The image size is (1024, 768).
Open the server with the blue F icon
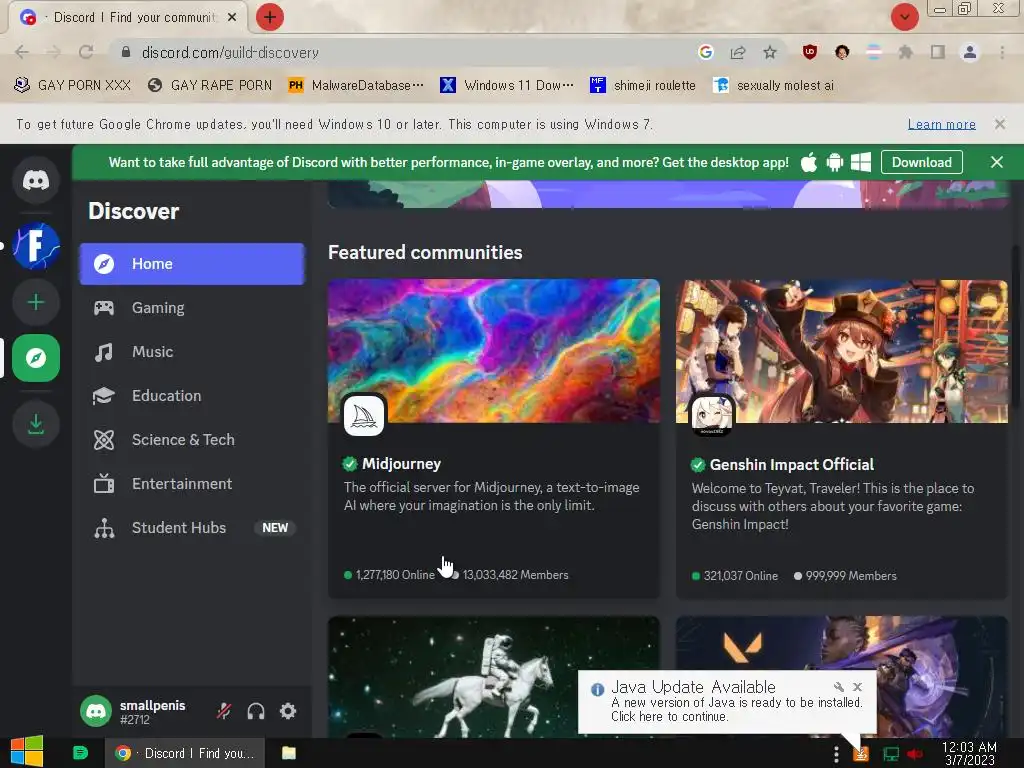(x=36, y=246)
